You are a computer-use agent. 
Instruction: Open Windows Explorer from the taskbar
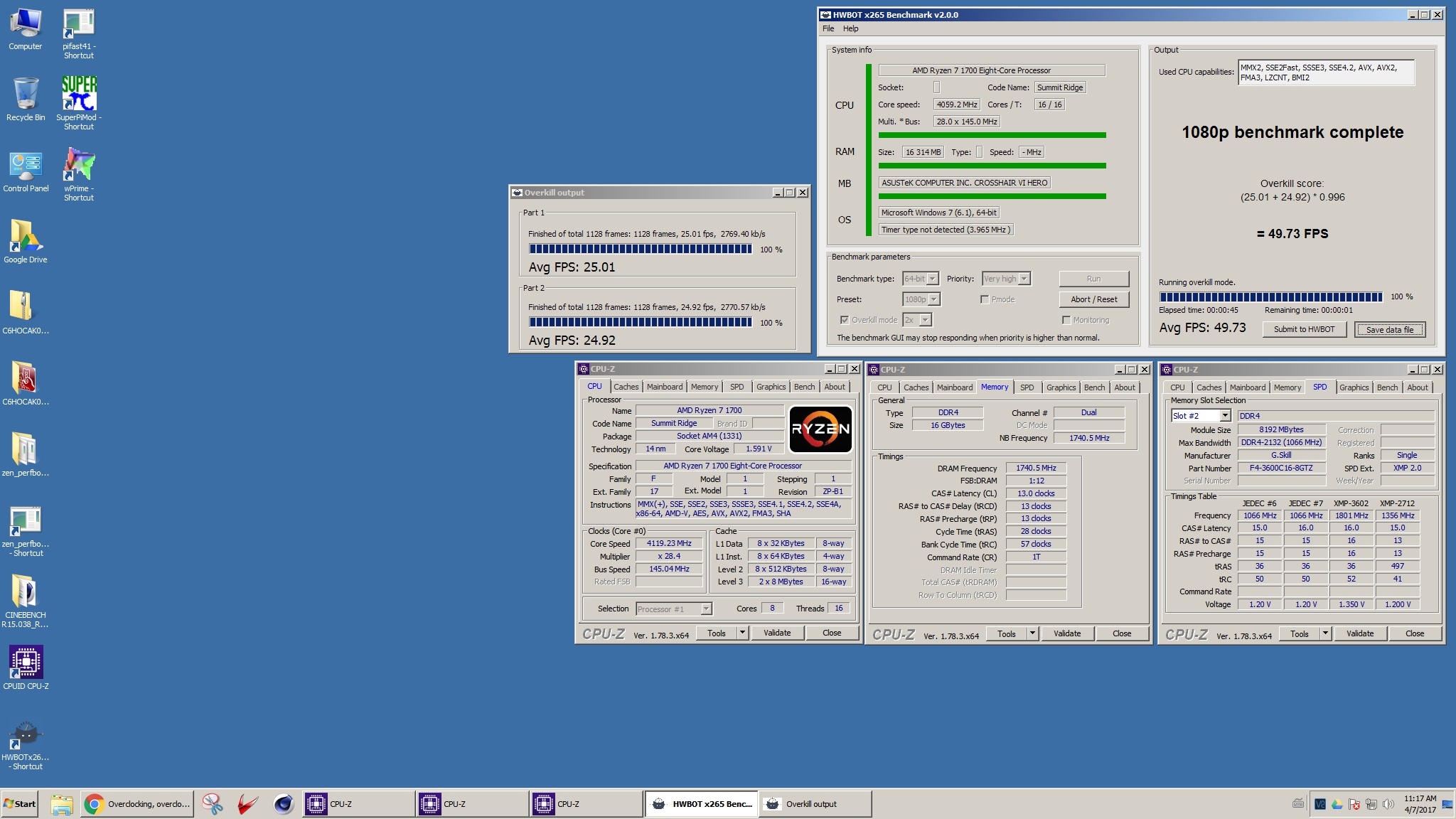pyautogui.click(x=62, y=804)
